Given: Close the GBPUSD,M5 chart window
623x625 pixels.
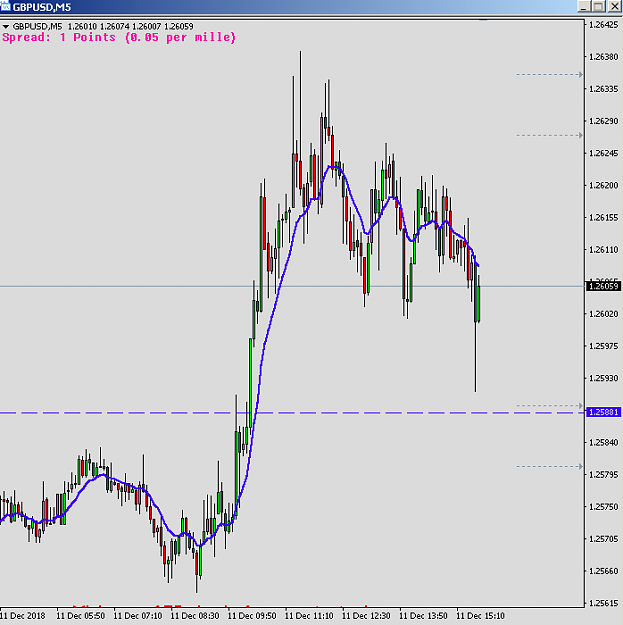Looking at the screenshot, I should [x=613, y=6].
